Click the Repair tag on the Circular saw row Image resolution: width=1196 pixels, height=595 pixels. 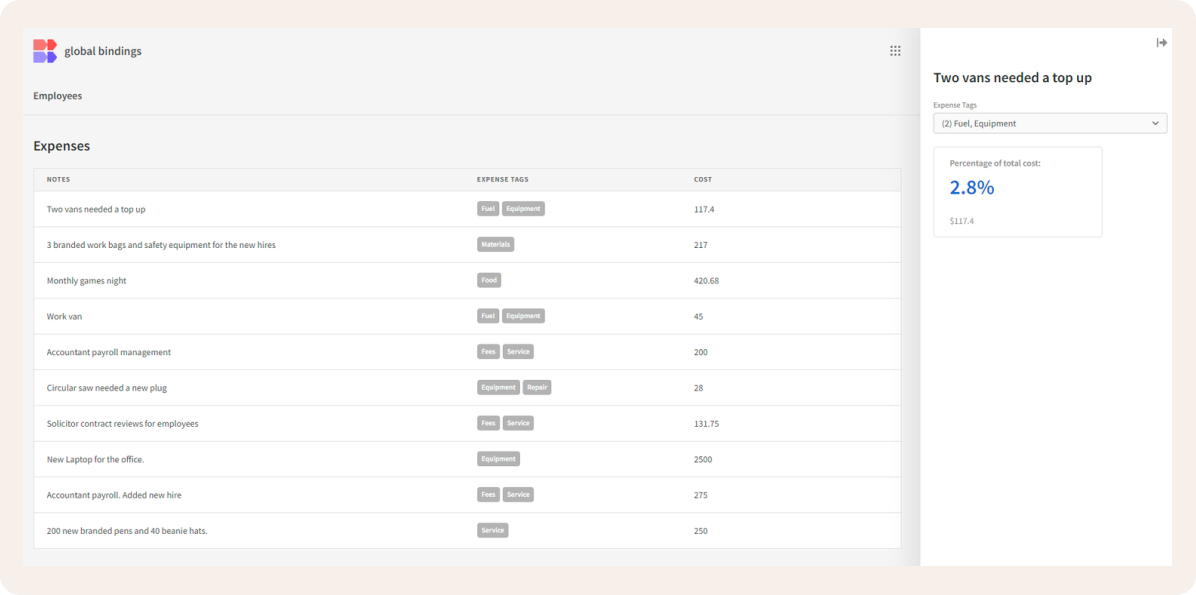point(537,387)
